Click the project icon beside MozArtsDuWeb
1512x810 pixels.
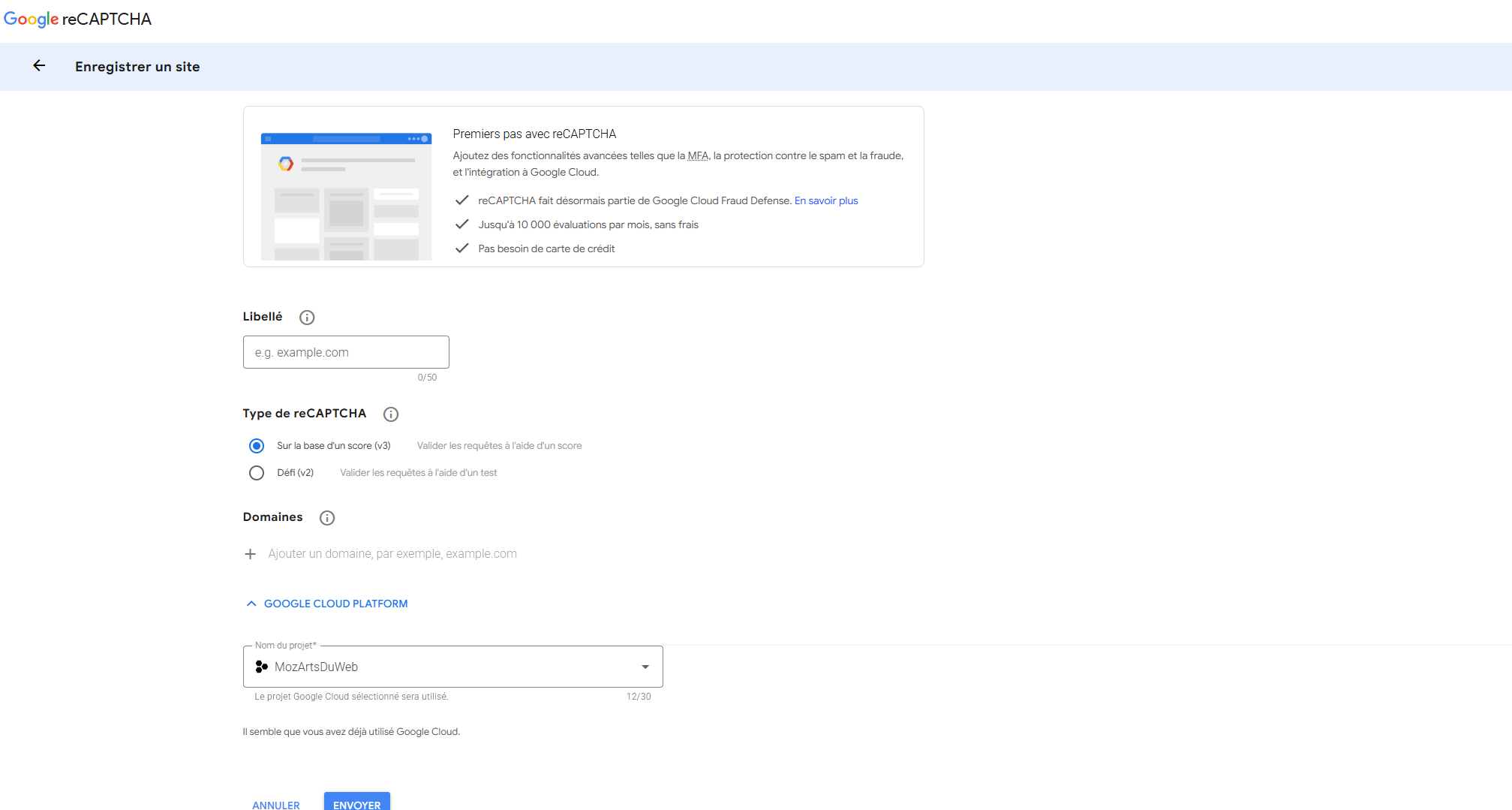[262, 667]
